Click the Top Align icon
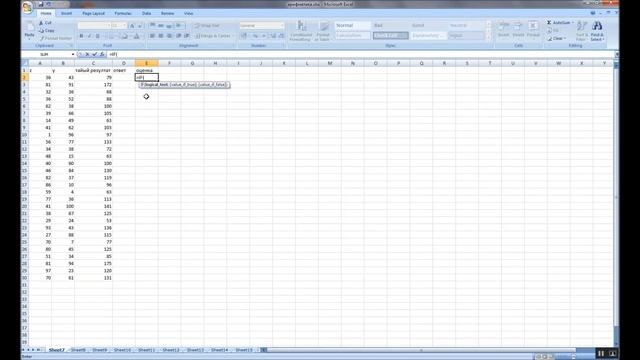 [x=153, y=25]
